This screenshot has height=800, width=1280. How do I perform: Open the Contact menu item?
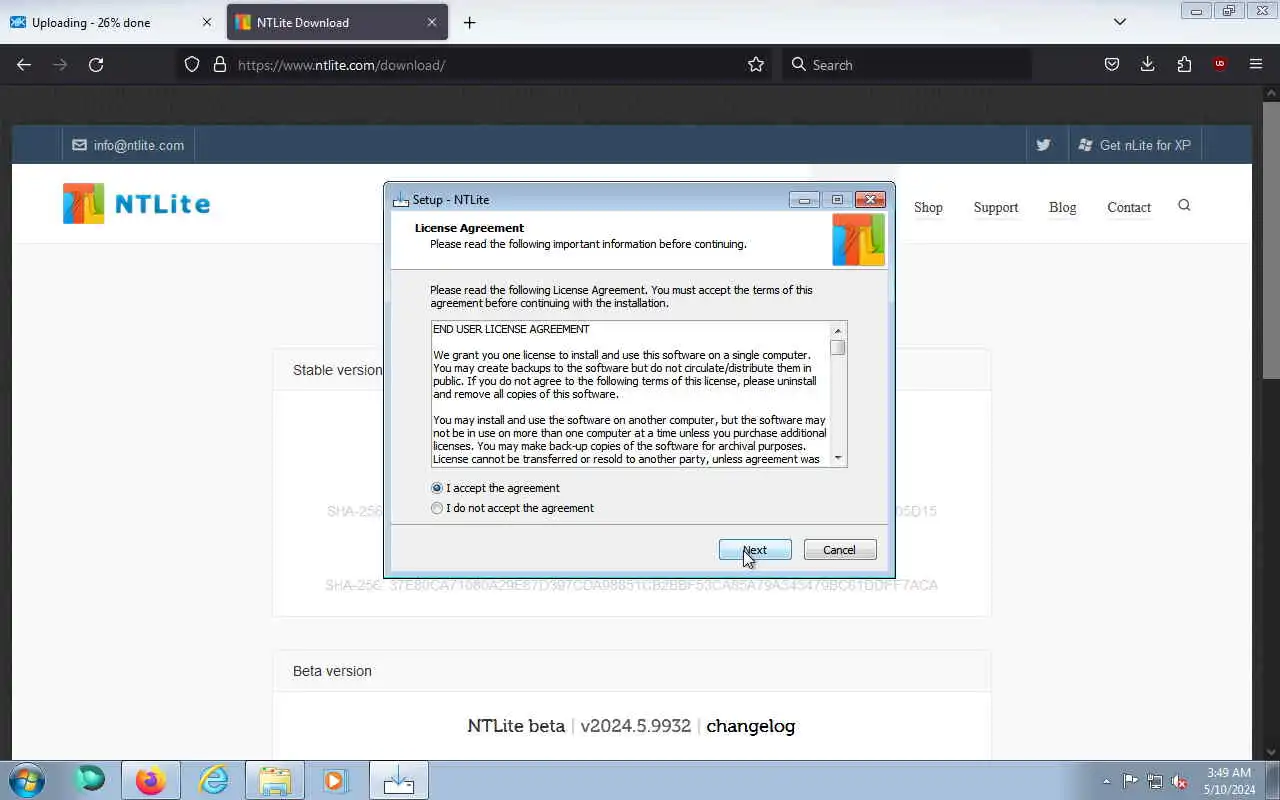[1129, 207]
